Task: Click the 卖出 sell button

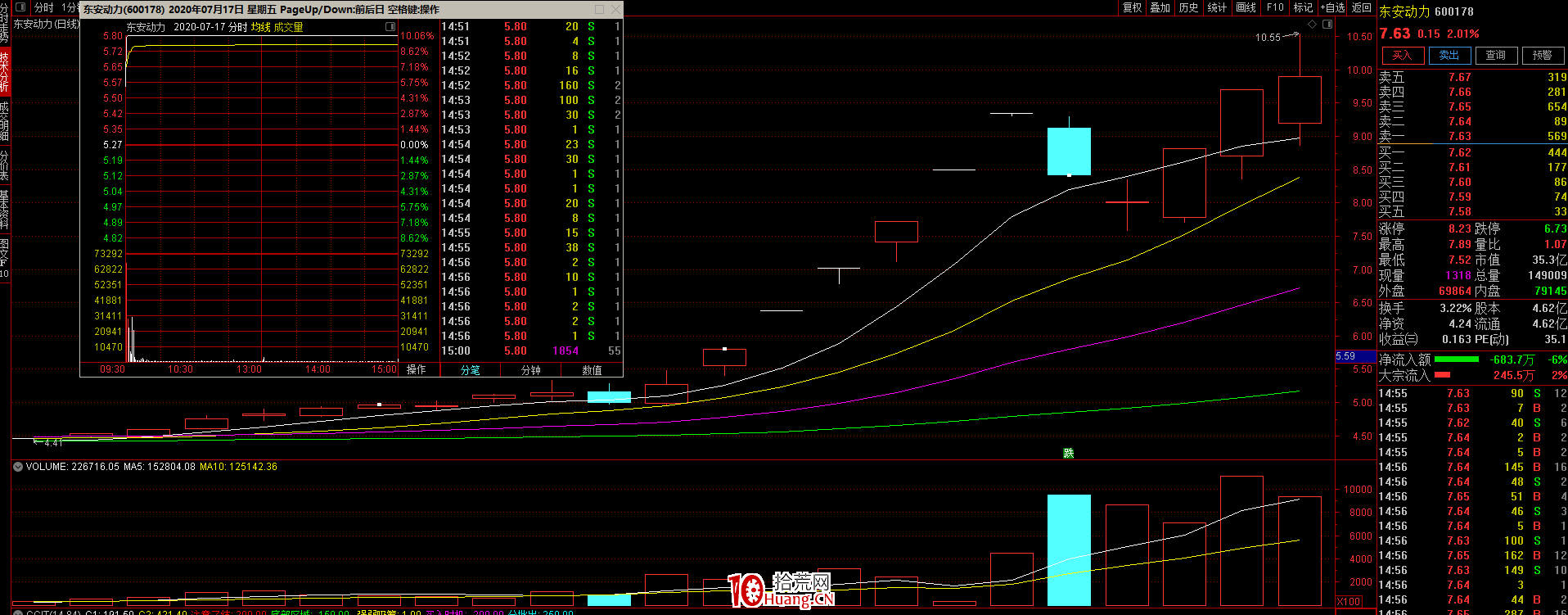Action: pos(1449,56)
